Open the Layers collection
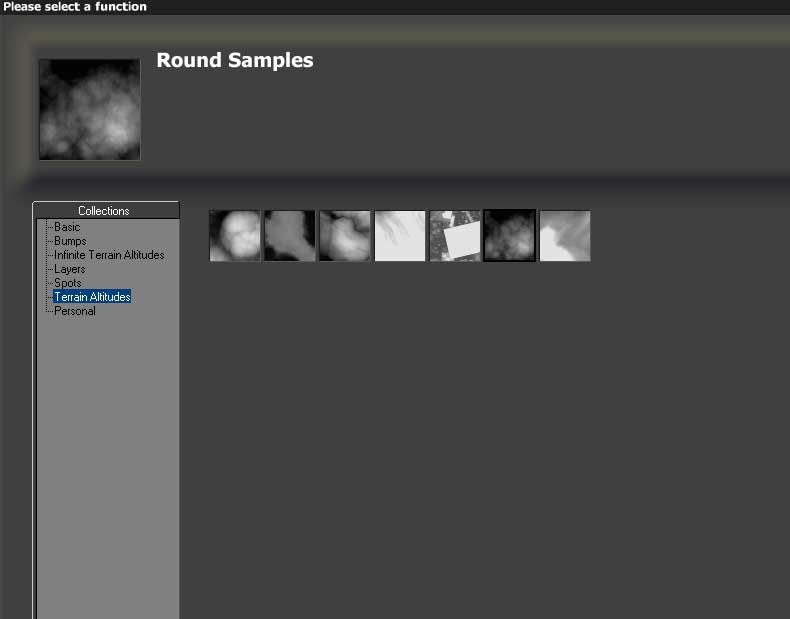 (70, 269)
